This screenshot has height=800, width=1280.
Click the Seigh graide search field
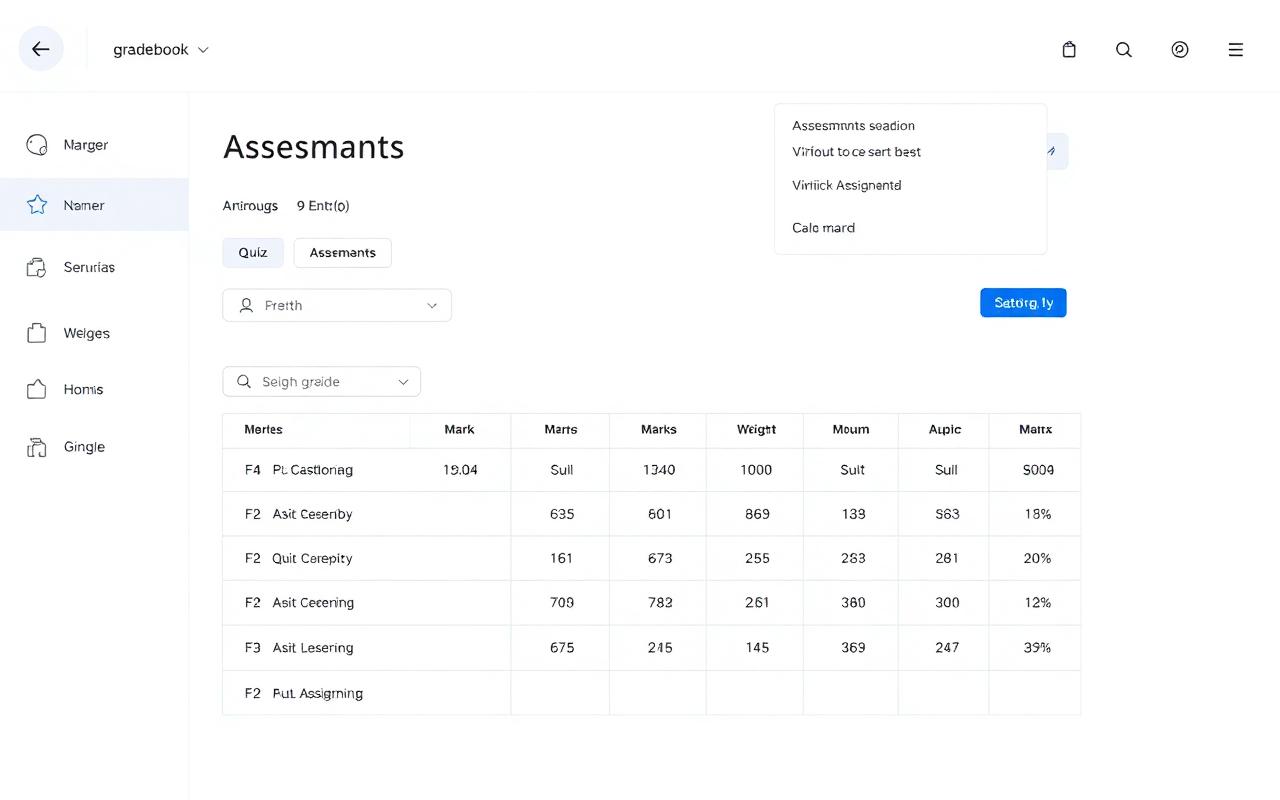click(321, 382)
